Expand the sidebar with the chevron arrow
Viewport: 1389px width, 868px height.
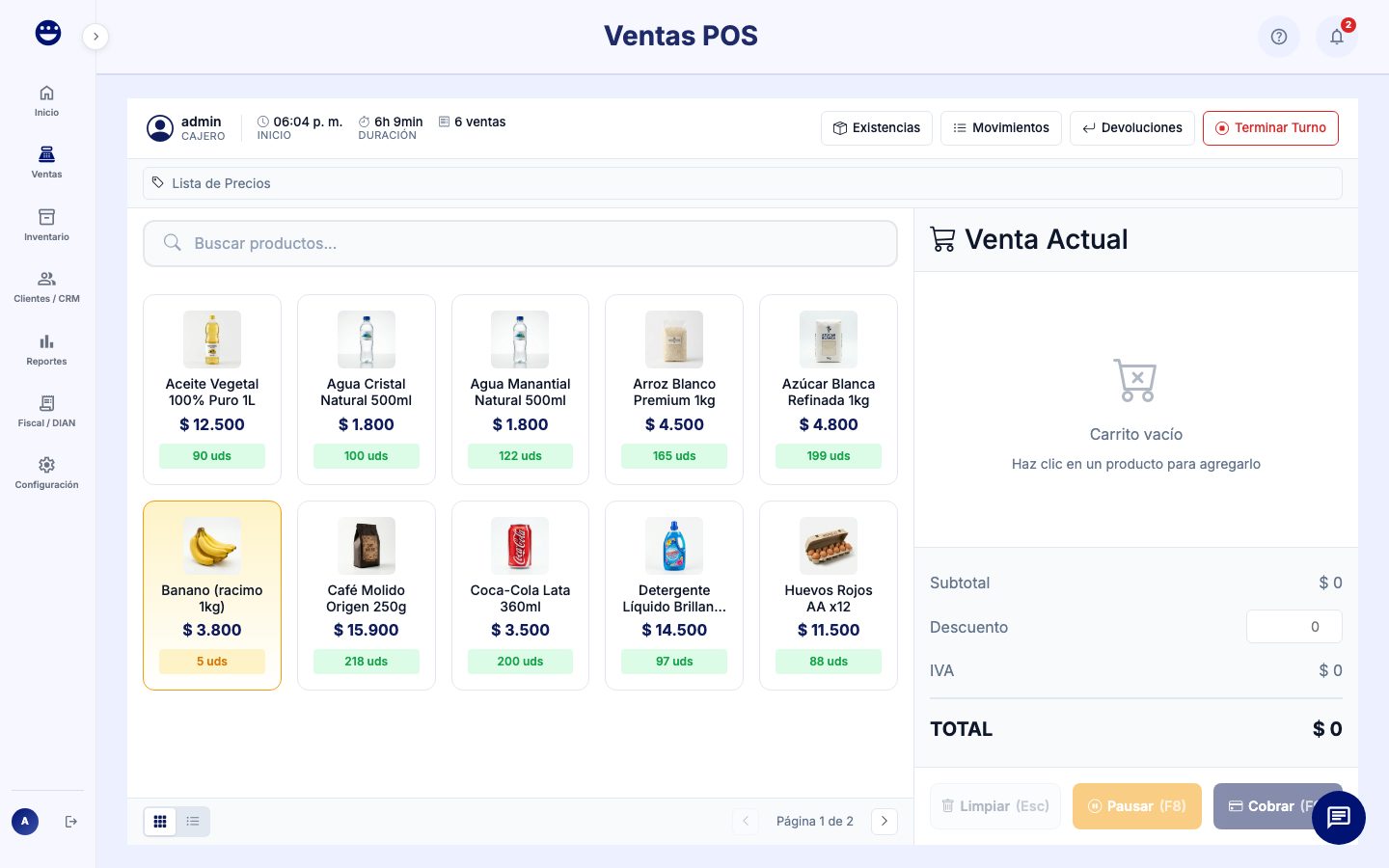tap(95, 37)
